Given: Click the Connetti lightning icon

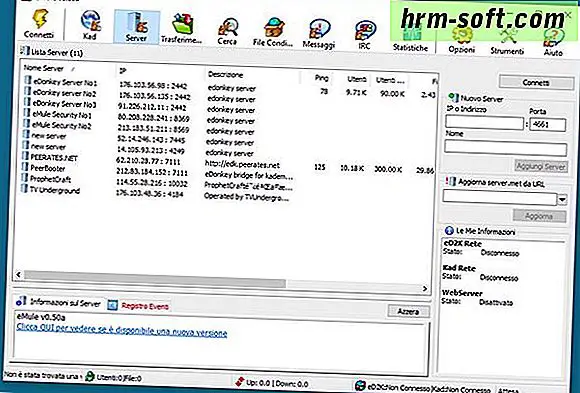Looking at the screenshot, I should point(40,19).
